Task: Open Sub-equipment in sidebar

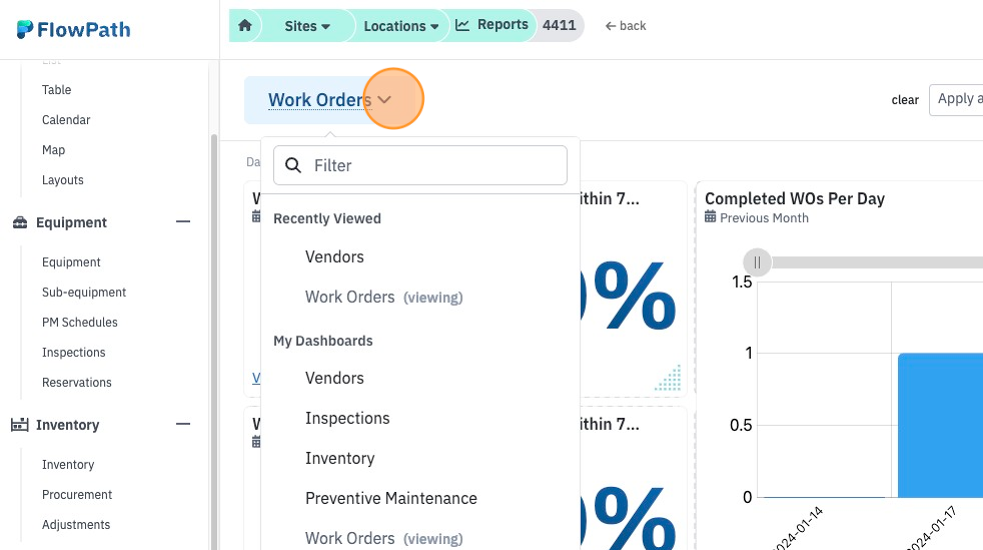Action: coord(84,292)
